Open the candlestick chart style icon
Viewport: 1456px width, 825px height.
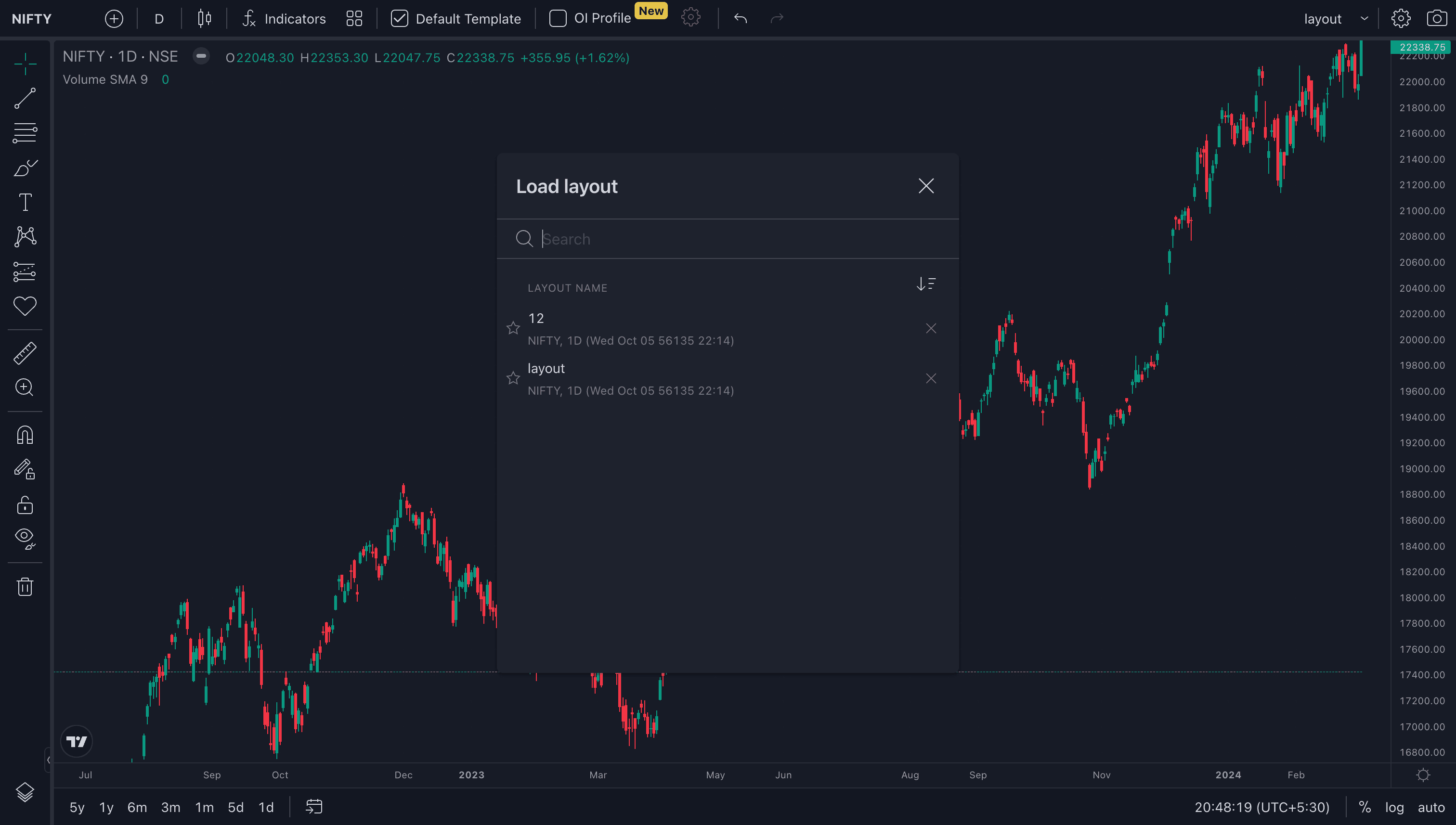point(204,19)
